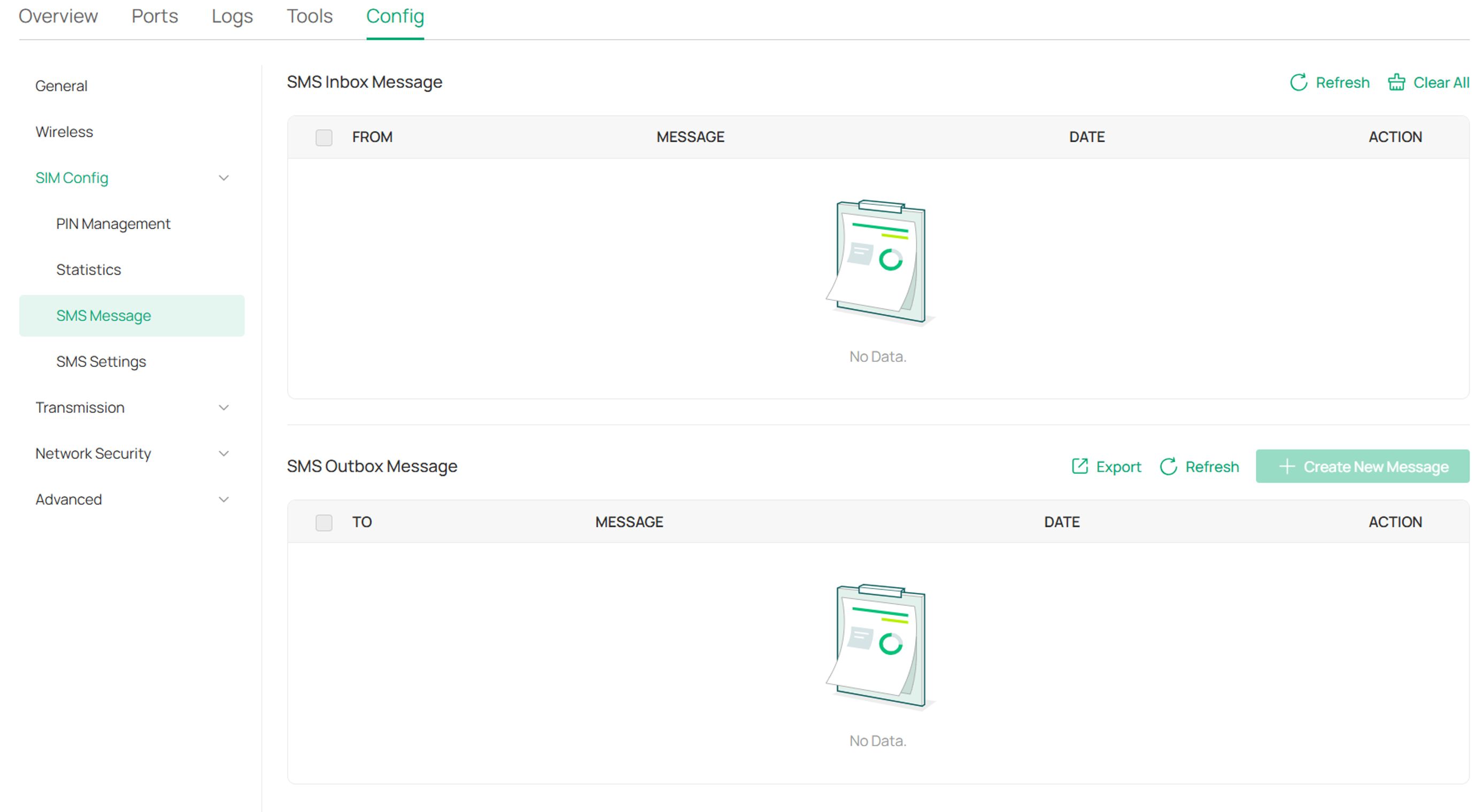Tick the select-all checkbox in Outbox header

click(324, 522)
